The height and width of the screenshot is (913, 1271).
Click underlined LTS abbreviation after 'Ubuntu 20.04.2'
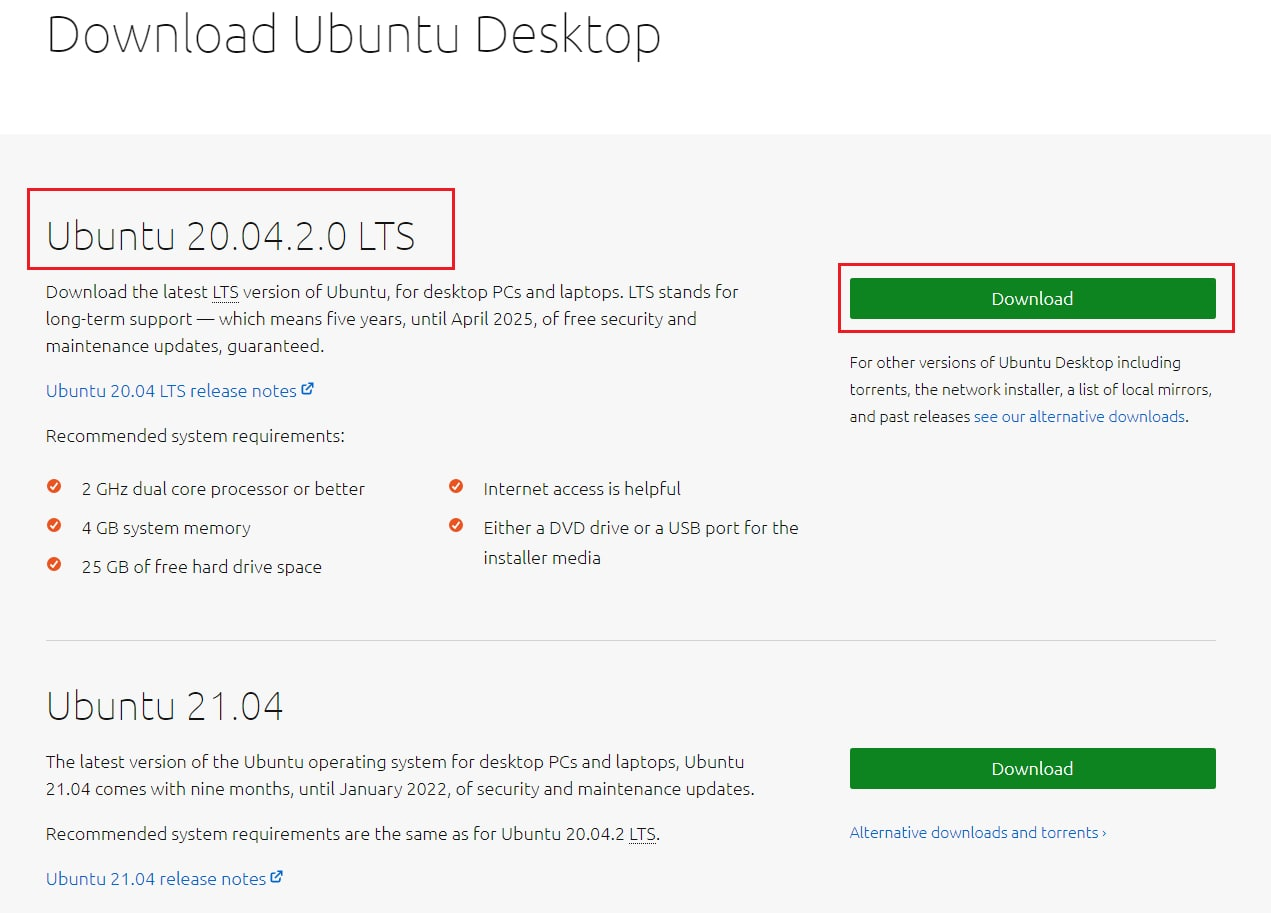pyautogui.click(x=642, y=834)
